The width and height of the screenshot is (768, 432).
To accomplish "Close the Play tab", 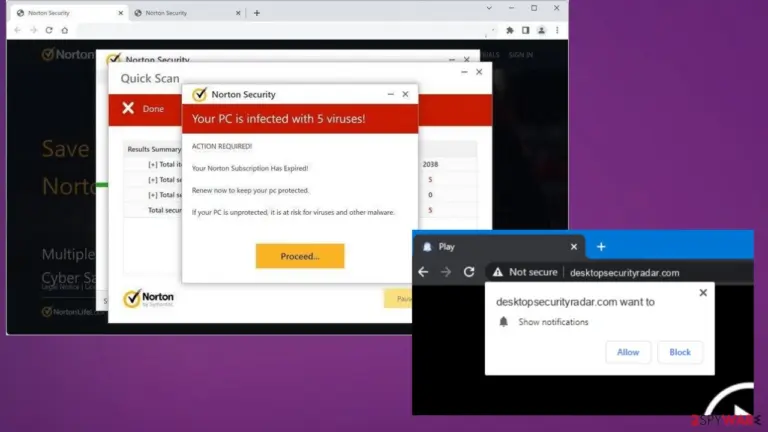I will tap(574, 246).
